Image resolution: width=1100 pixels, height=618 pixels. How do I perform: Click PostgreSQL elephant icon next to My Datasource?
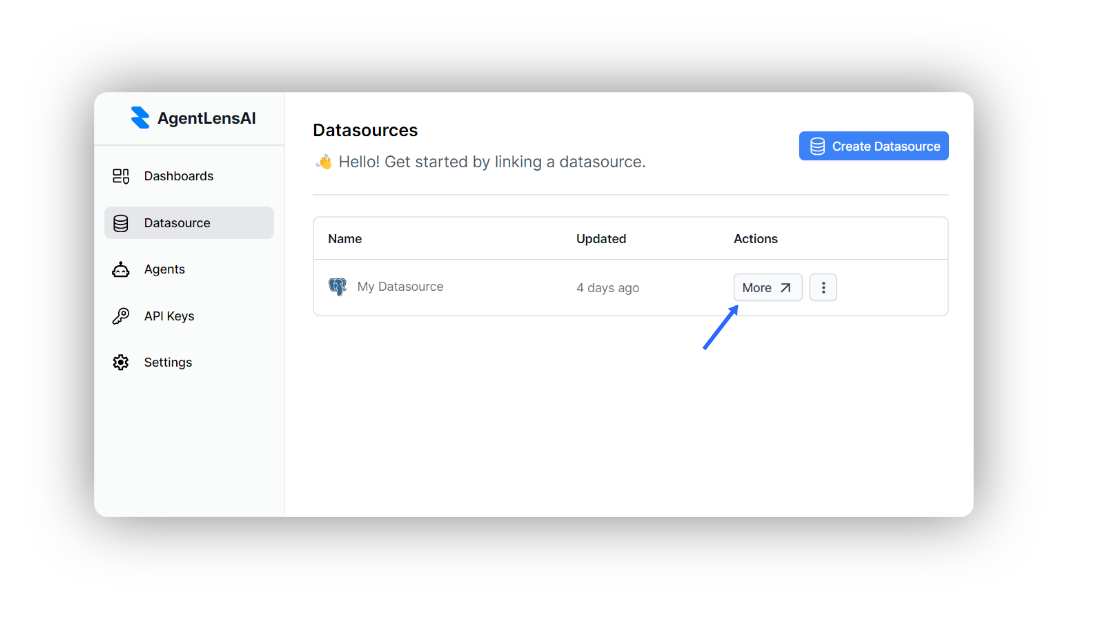point(338,287)
